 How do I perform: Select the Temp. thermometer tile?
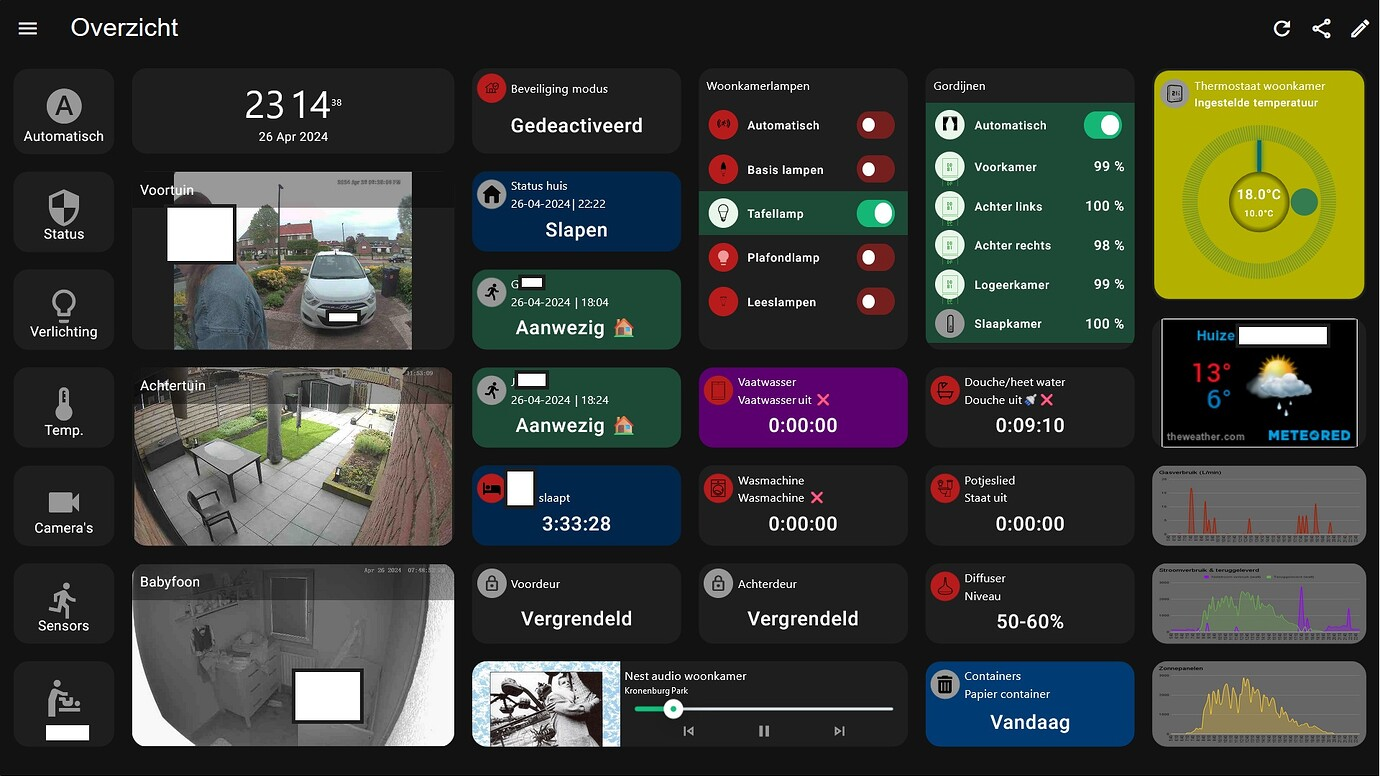coord(64,407)
